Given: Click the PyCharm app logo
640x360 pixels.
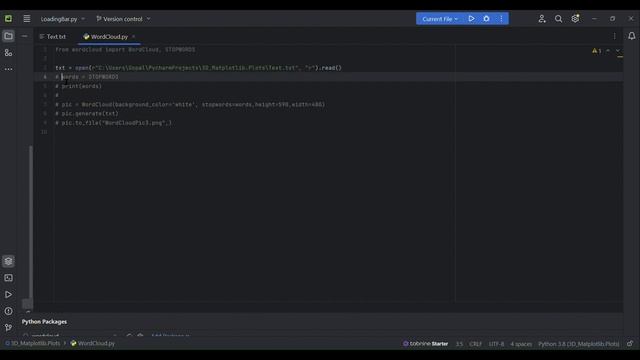Looking at the screenshot, I should (8, 19).
